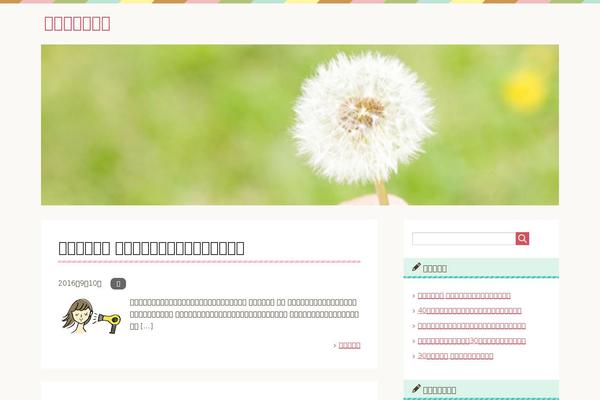Open the third link in the recent posts list

point(471,326)
